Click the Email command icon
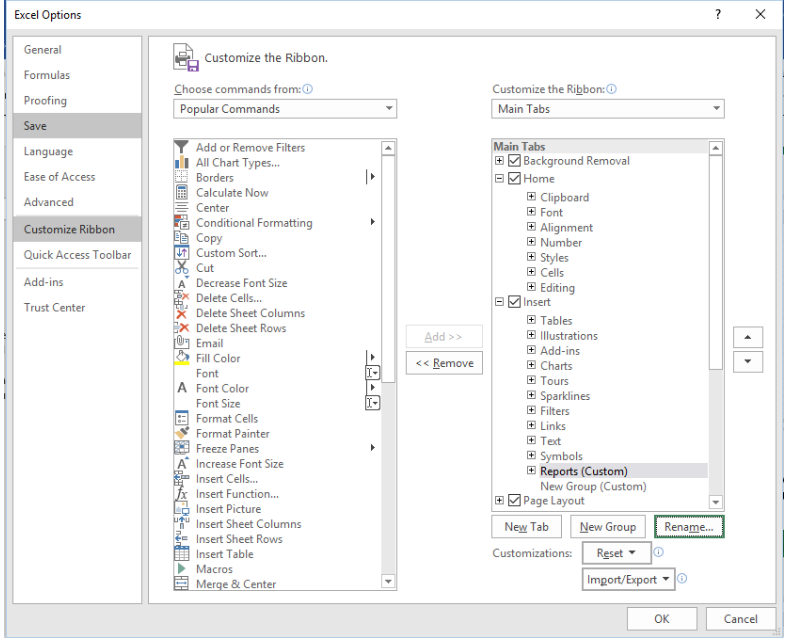This screenshot has width=787, height=638. click(x=181, y=343)
